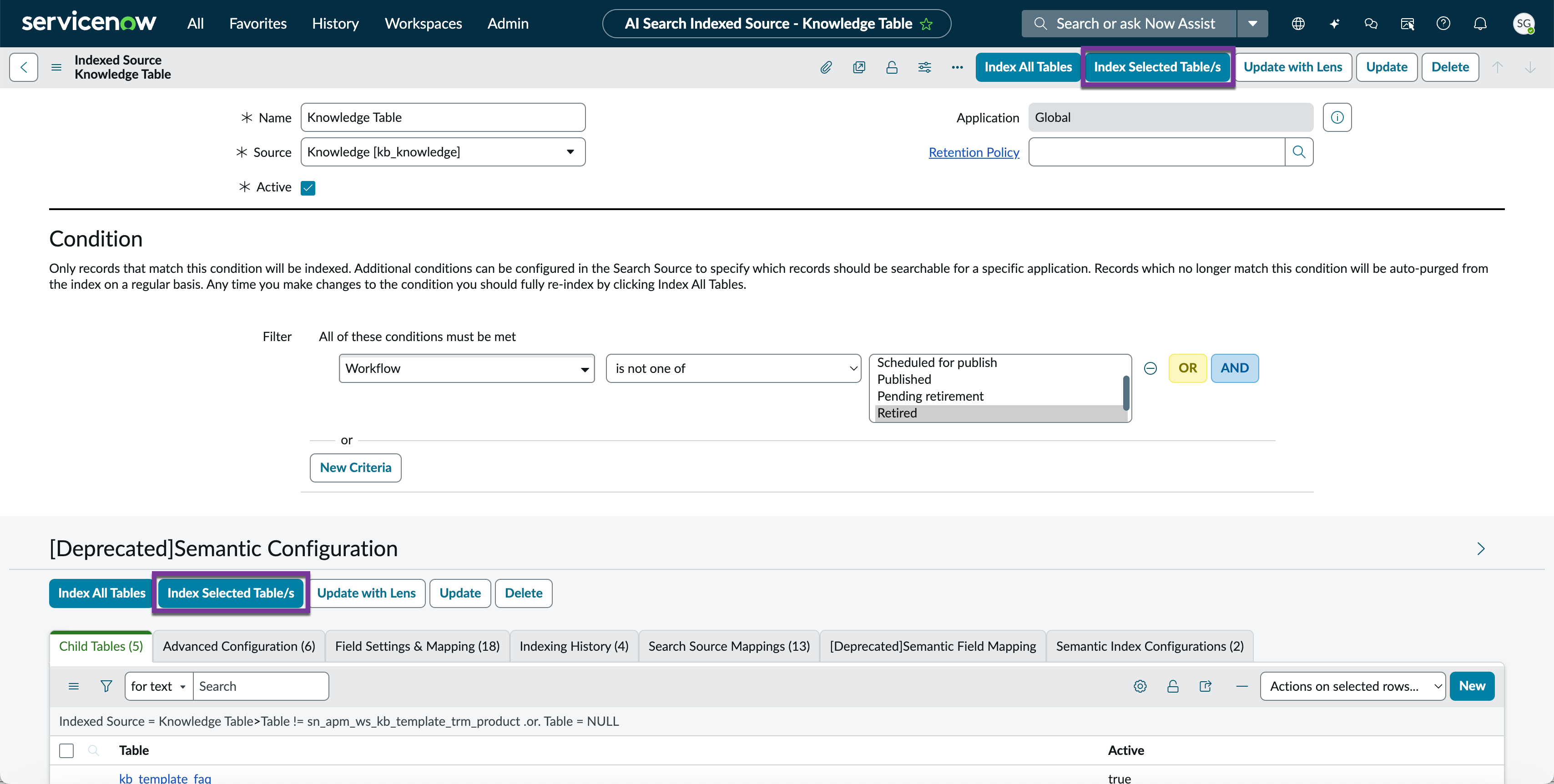Open the application scope globe icon

coord(1298,24)
